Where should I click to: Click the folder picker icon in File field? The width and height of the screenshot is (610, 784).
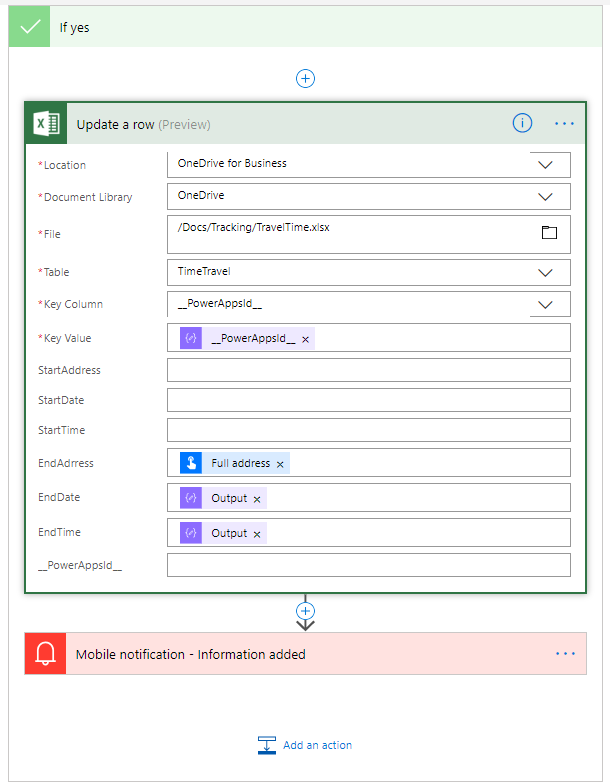click(x=548, y=233)
